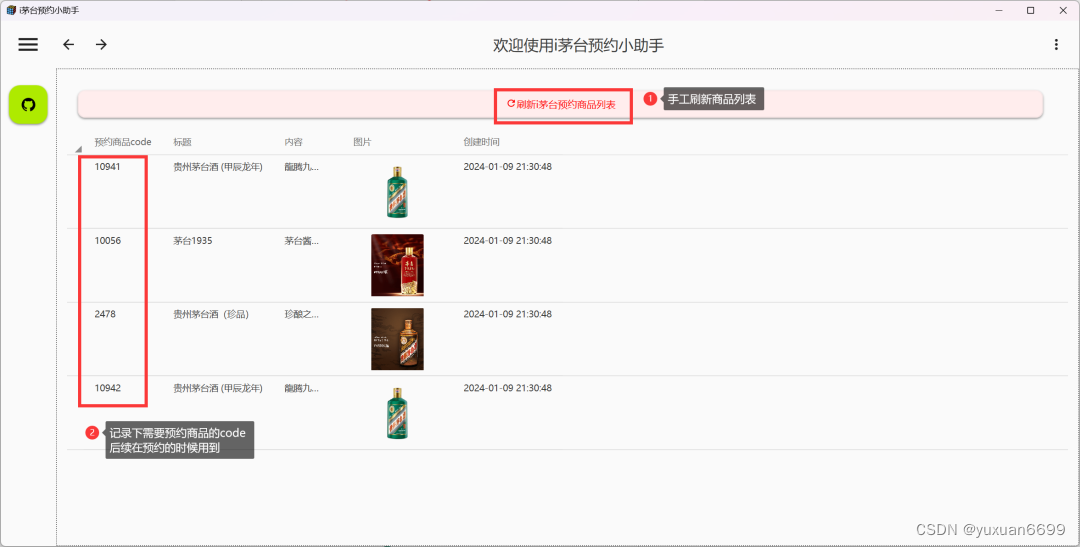Click content cell 茅台酱... in row 10056
1080x547 pixels.
click(302, 240)
